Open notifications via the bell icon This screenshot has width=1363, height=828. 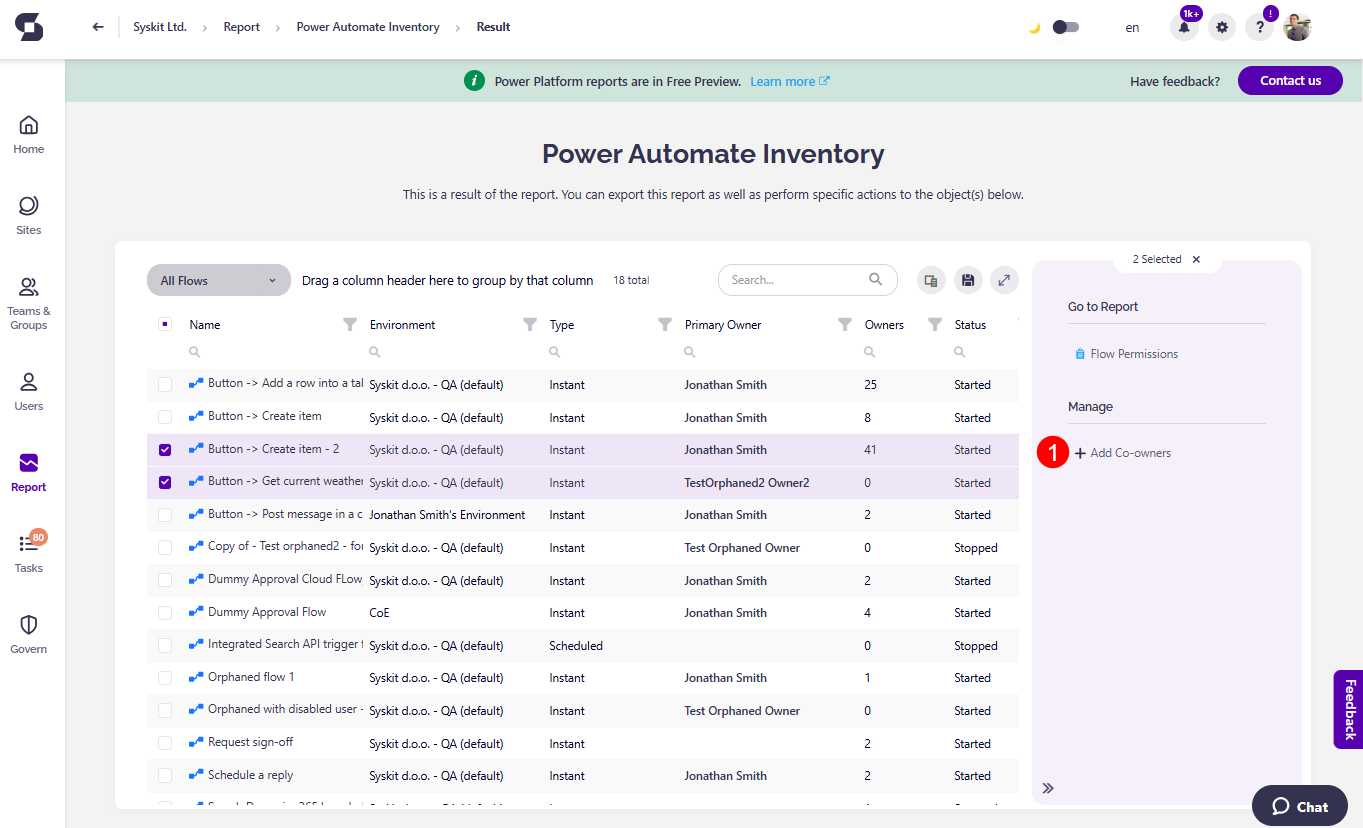click(1184, 27)
